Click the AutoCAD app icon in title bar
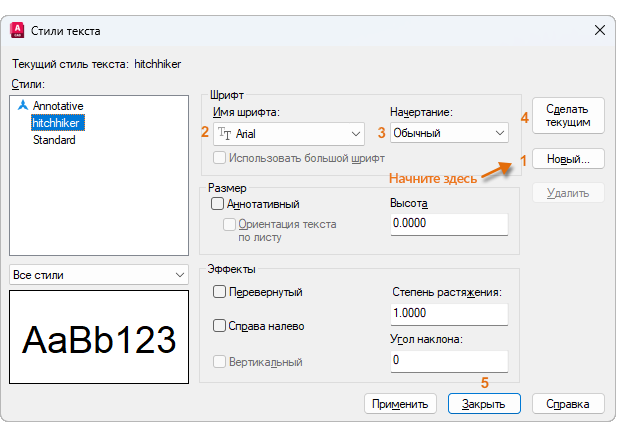The image size is (621, 436). click(16, 32)
